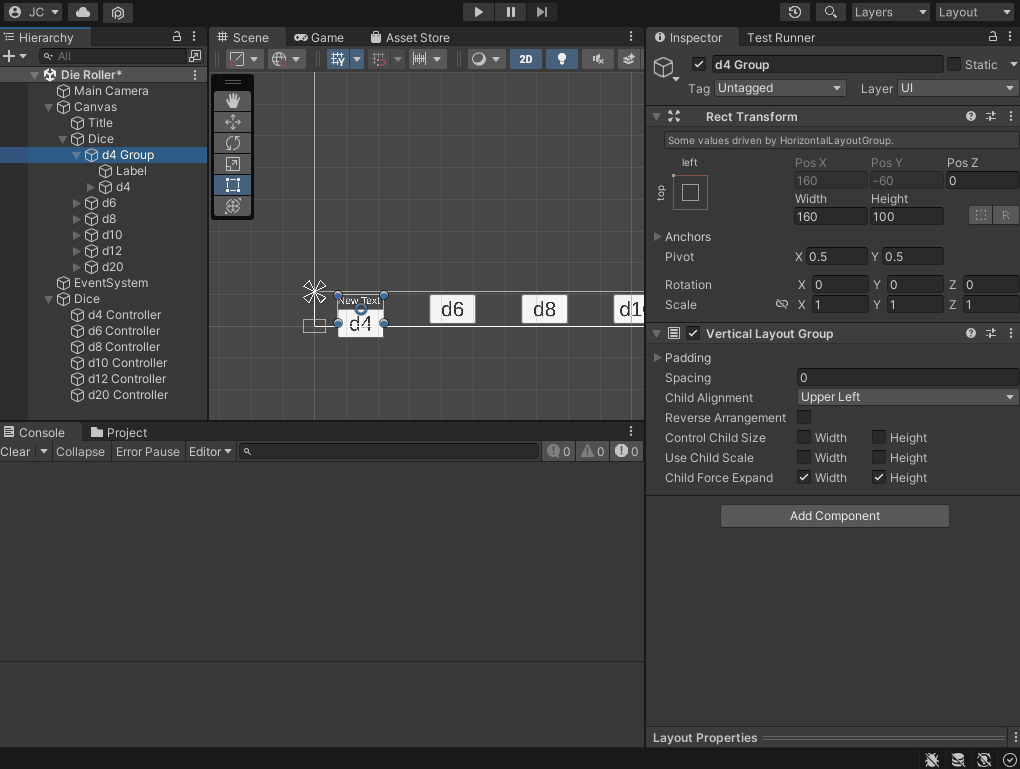Select the Move tool
This screenshot has height=769, width=1020.
pos(233,122)
